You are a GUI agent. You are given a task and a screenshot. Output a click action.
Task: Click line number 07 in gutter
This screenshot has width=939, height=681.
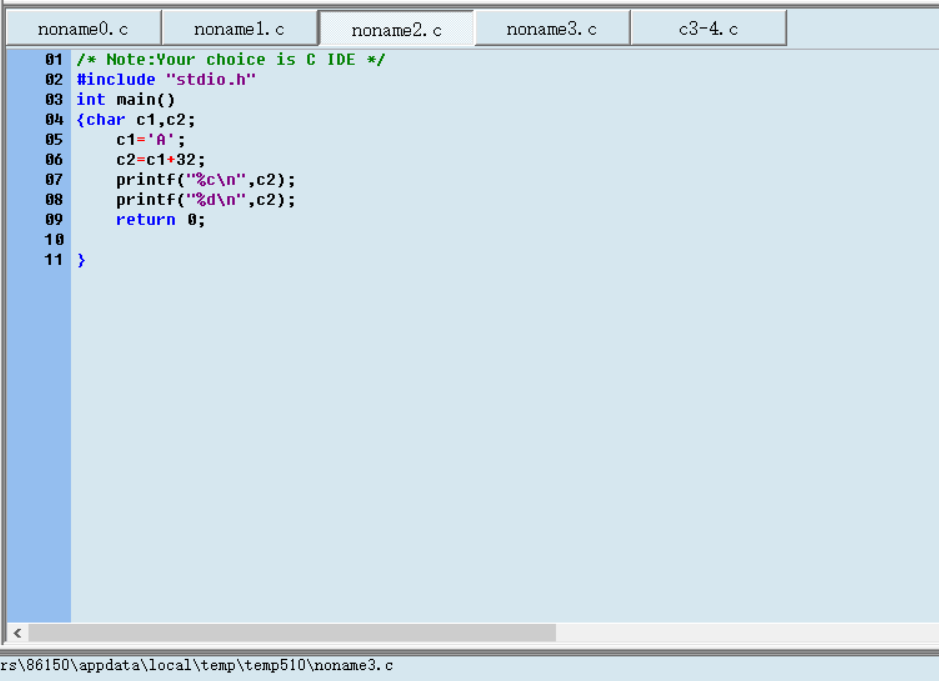click(54, 180)
